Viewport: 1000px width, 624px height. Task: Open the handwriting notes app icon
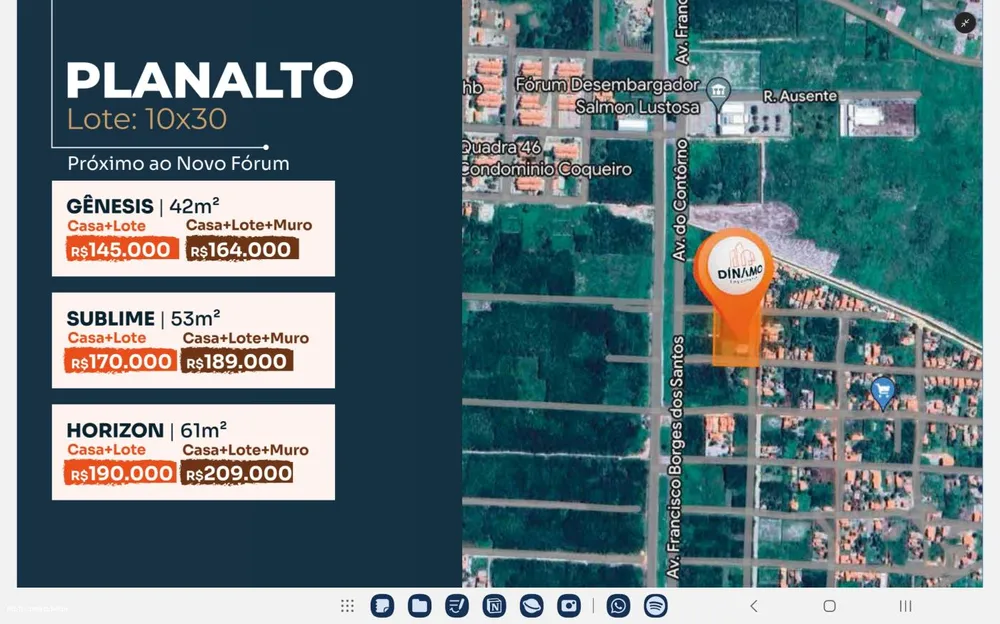(457, 606)
